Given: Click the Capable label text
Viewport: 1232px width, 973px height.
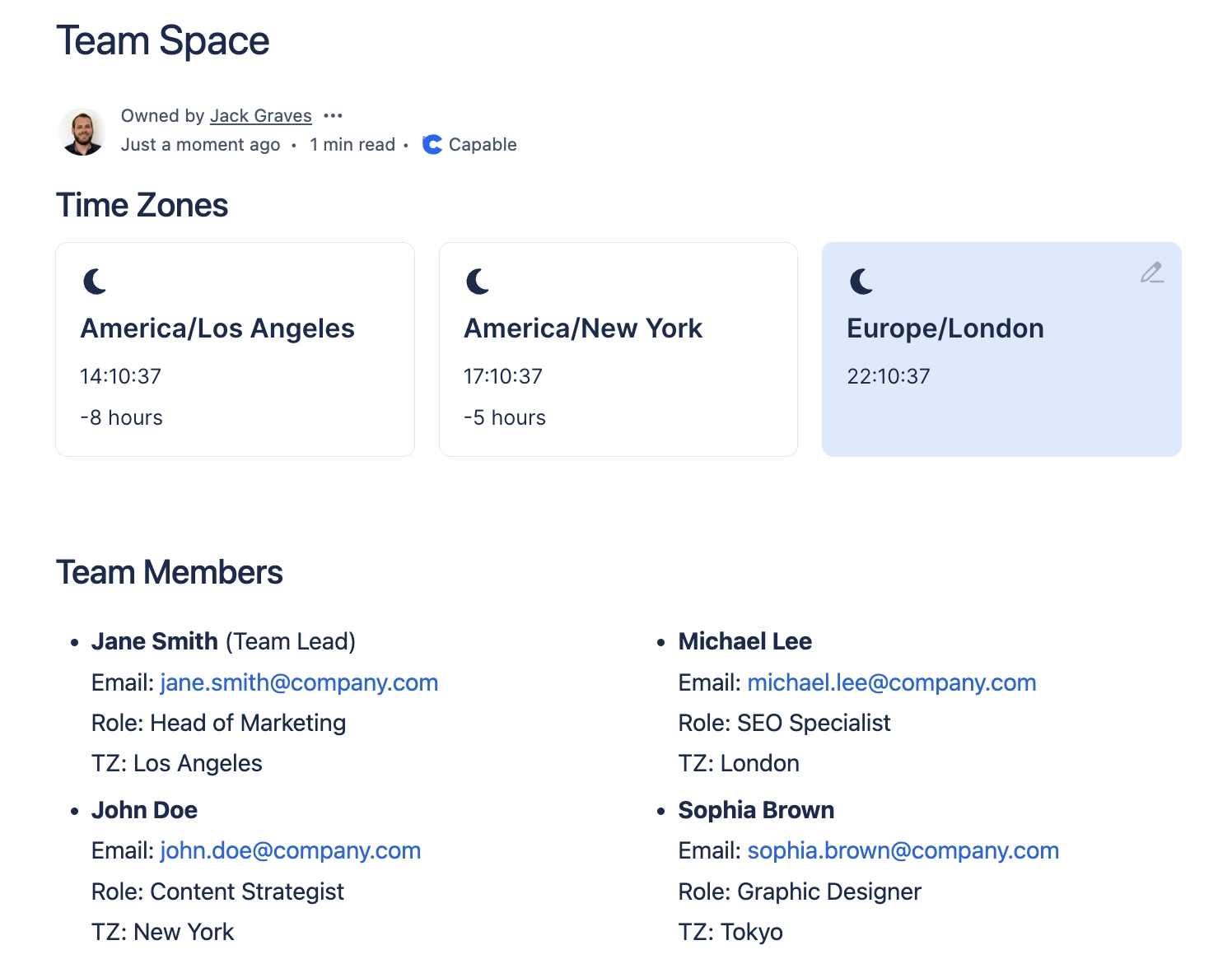Looking at the screenshot, I should tap(483, 145).
